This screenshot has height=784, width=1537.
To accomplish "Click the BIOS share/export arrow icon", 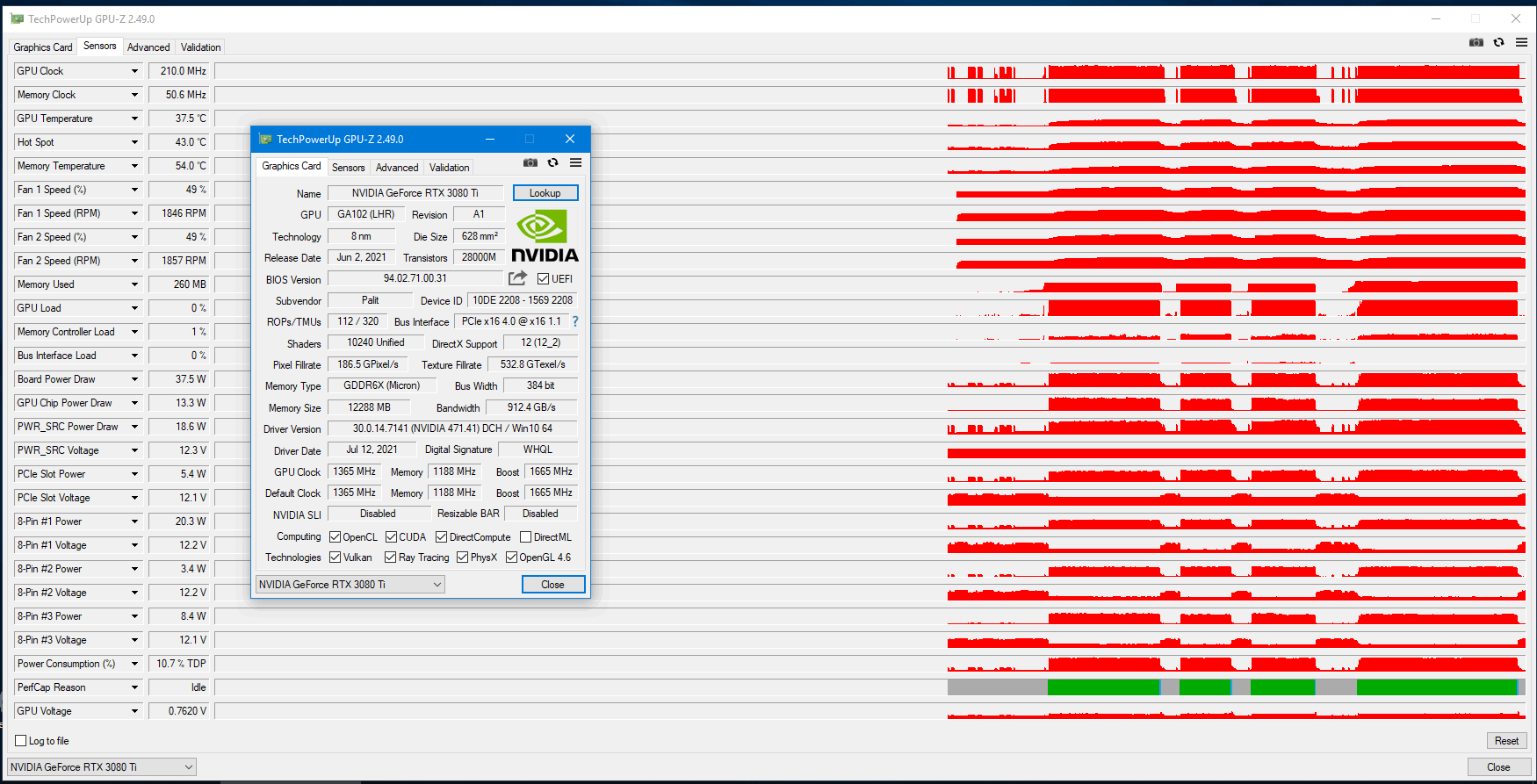I will point(518,278).
